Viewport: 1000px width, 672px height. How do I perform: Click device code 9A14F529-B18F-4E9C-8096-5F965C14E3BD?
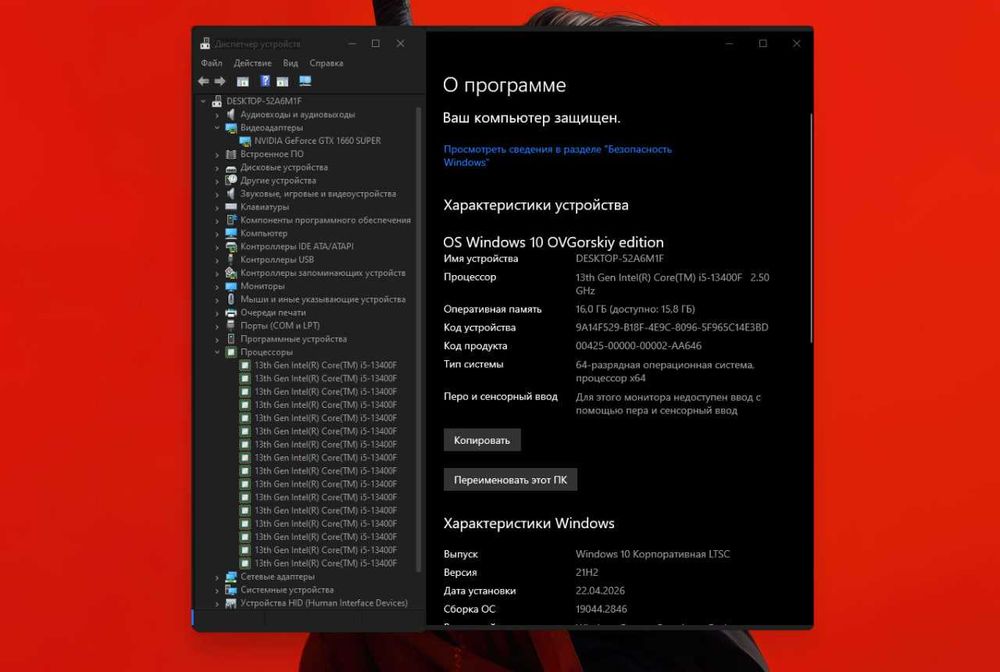[x=672, y=327]
